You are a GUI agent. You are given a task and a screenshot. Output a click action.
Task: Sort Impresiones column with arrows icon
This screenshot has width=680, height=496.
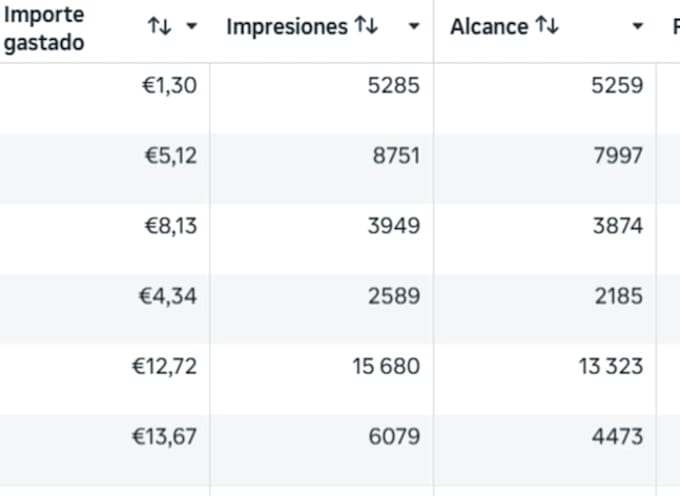point(366,26)
